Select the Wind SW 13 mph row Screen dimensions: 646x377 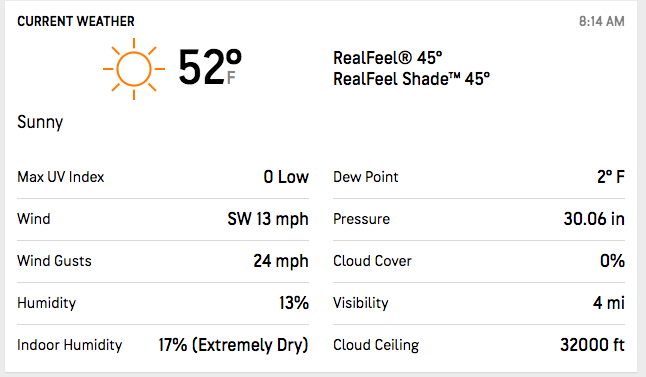(x=163, y=219)
